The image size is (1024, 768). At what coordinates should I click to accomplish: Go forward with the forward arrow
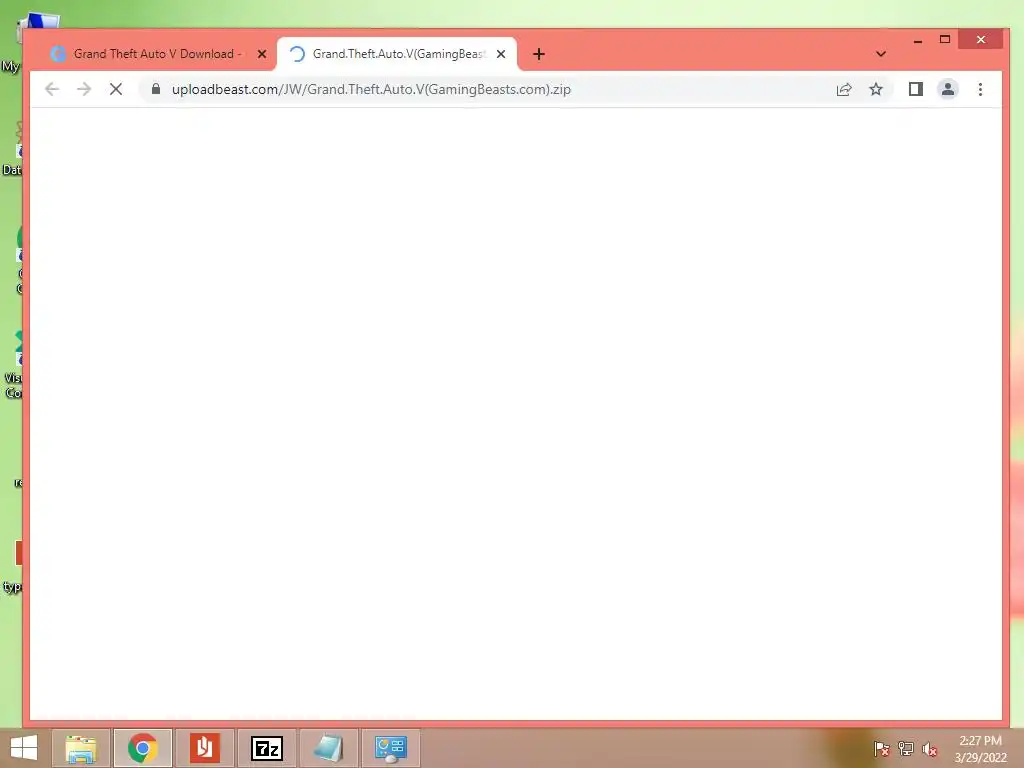[84, 89]
